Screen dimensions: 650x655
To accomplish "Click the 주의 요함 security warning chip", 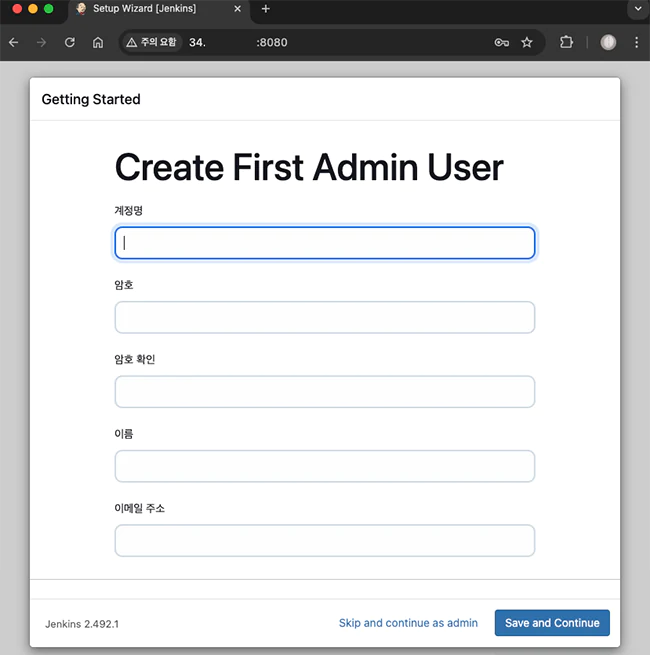I will pos(152,42).
